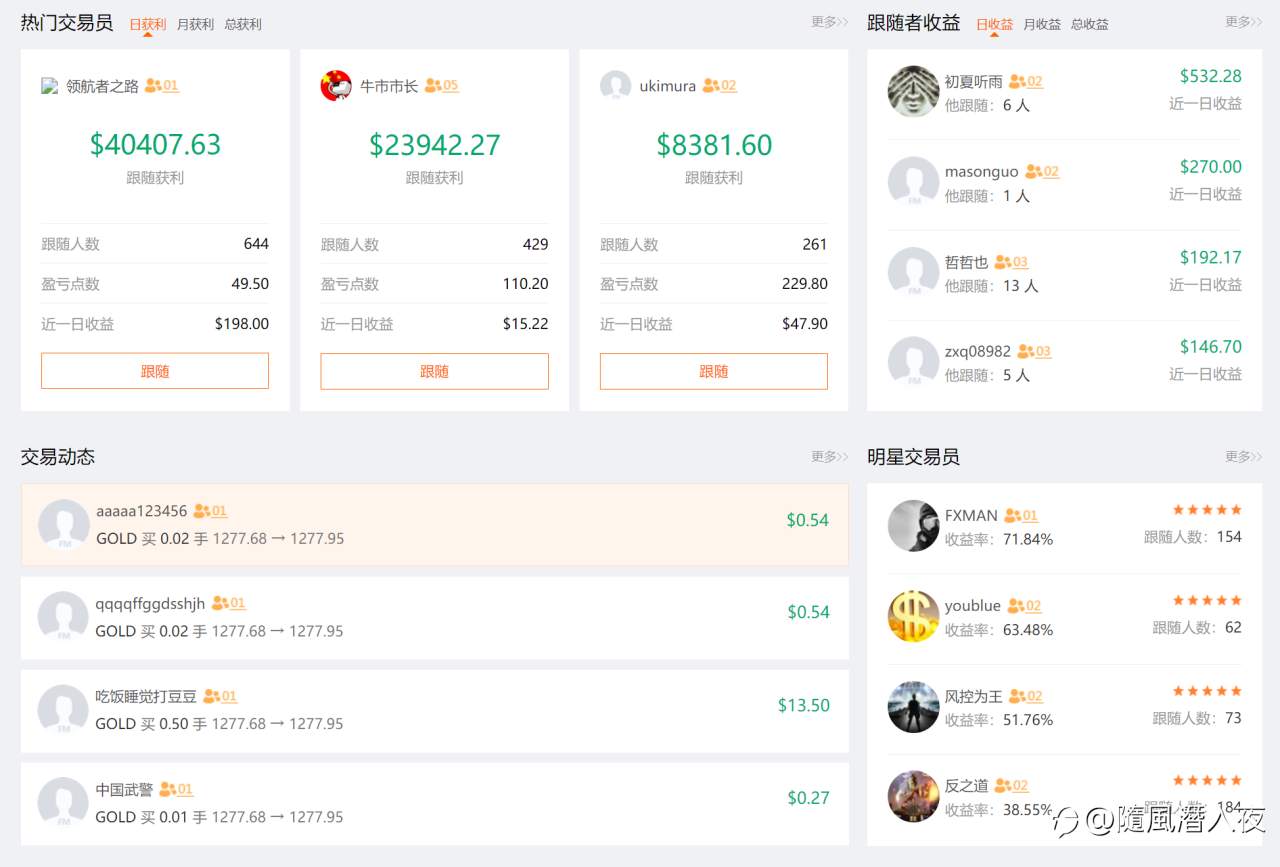Open the 领航者之路 trader name
The image size is (1280, 867).
(x=103, y=86)
